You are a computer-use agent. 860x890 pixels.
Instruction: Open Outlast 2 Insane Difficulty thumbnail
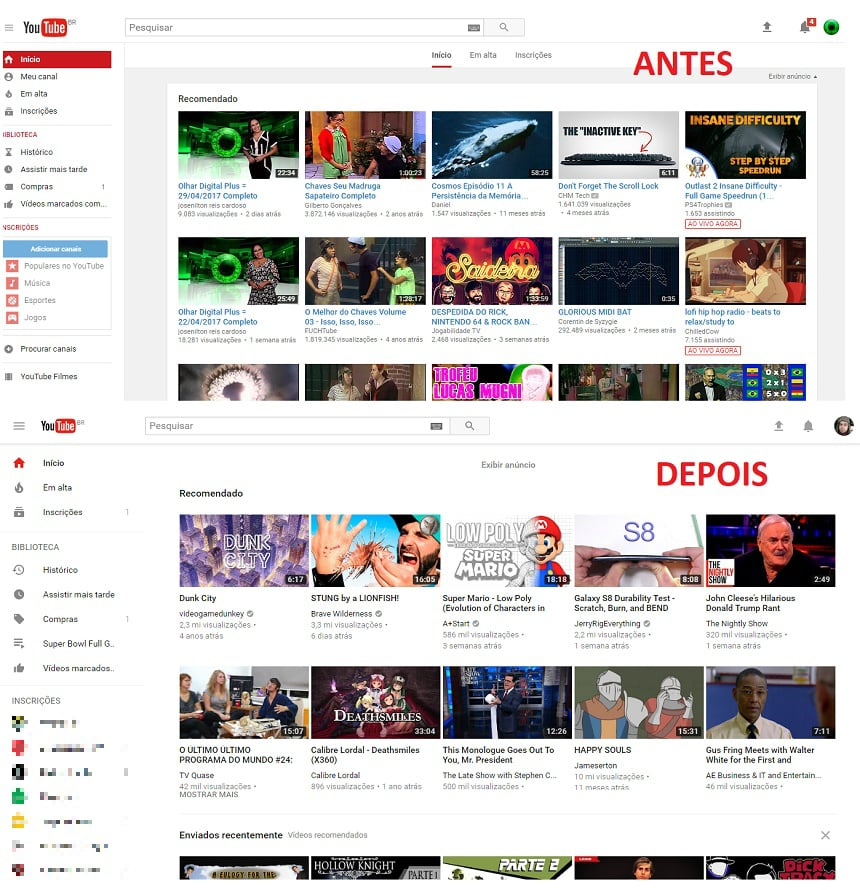(x=745, y=145)
